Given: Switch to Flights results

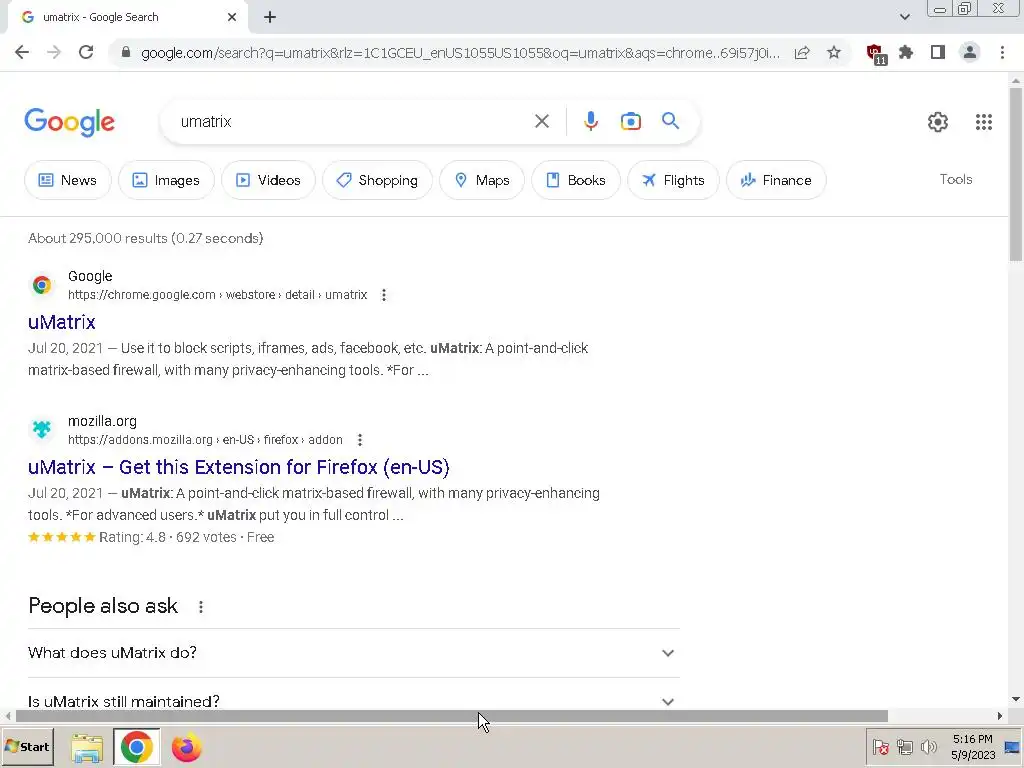Looking at the screenshot, I should [673, 180].
